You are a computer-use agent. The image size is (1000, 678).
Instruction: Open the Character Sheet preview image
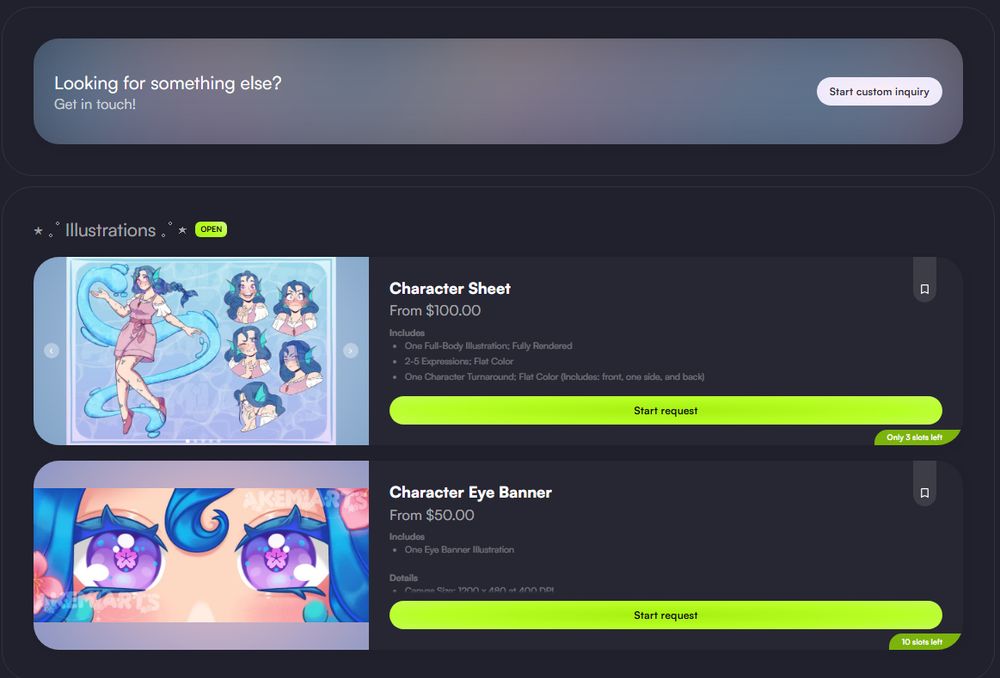point(201,351)
